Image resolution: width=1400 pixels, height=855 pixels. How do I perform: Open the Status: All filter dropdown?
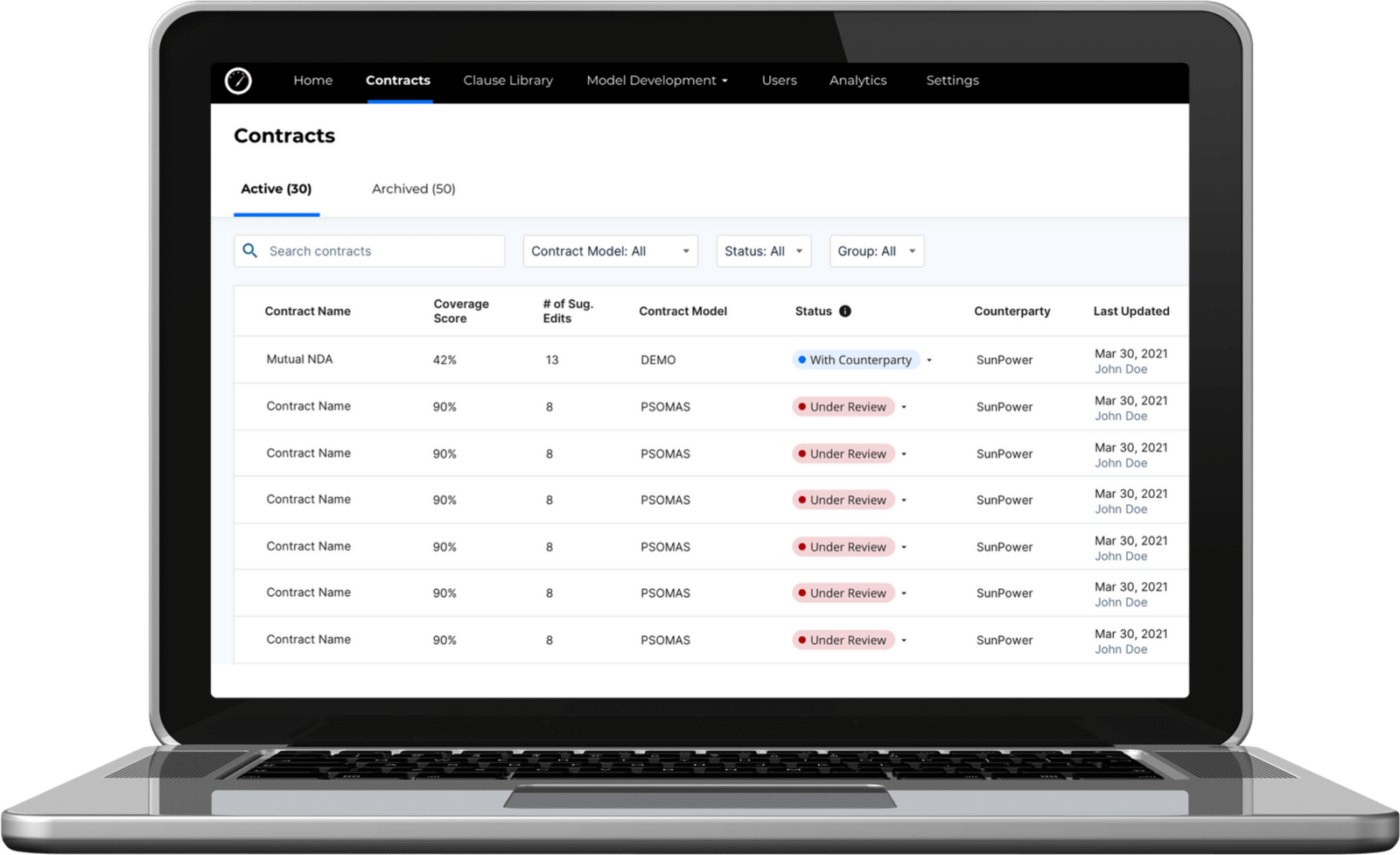tap(762, 250)
